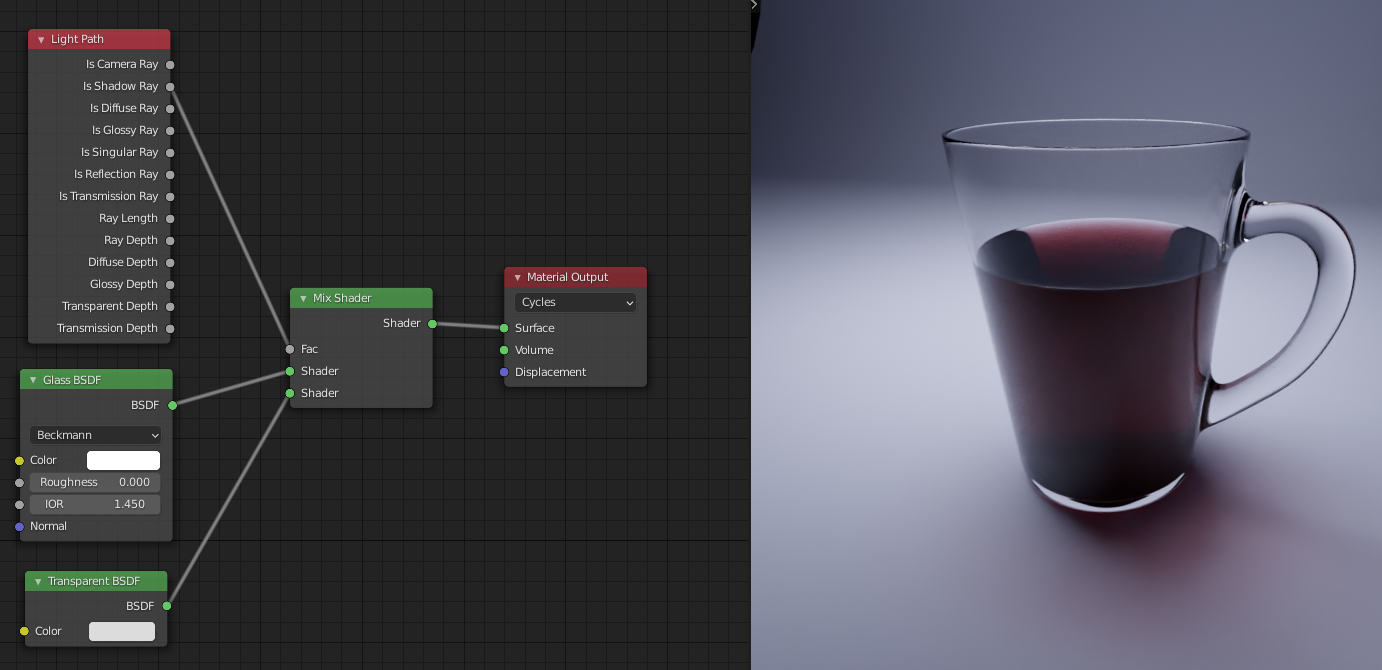The height and width of the screenshot is (670, 1382).
Task: Select the Material Output node title
Action: [x=567, y=277]
